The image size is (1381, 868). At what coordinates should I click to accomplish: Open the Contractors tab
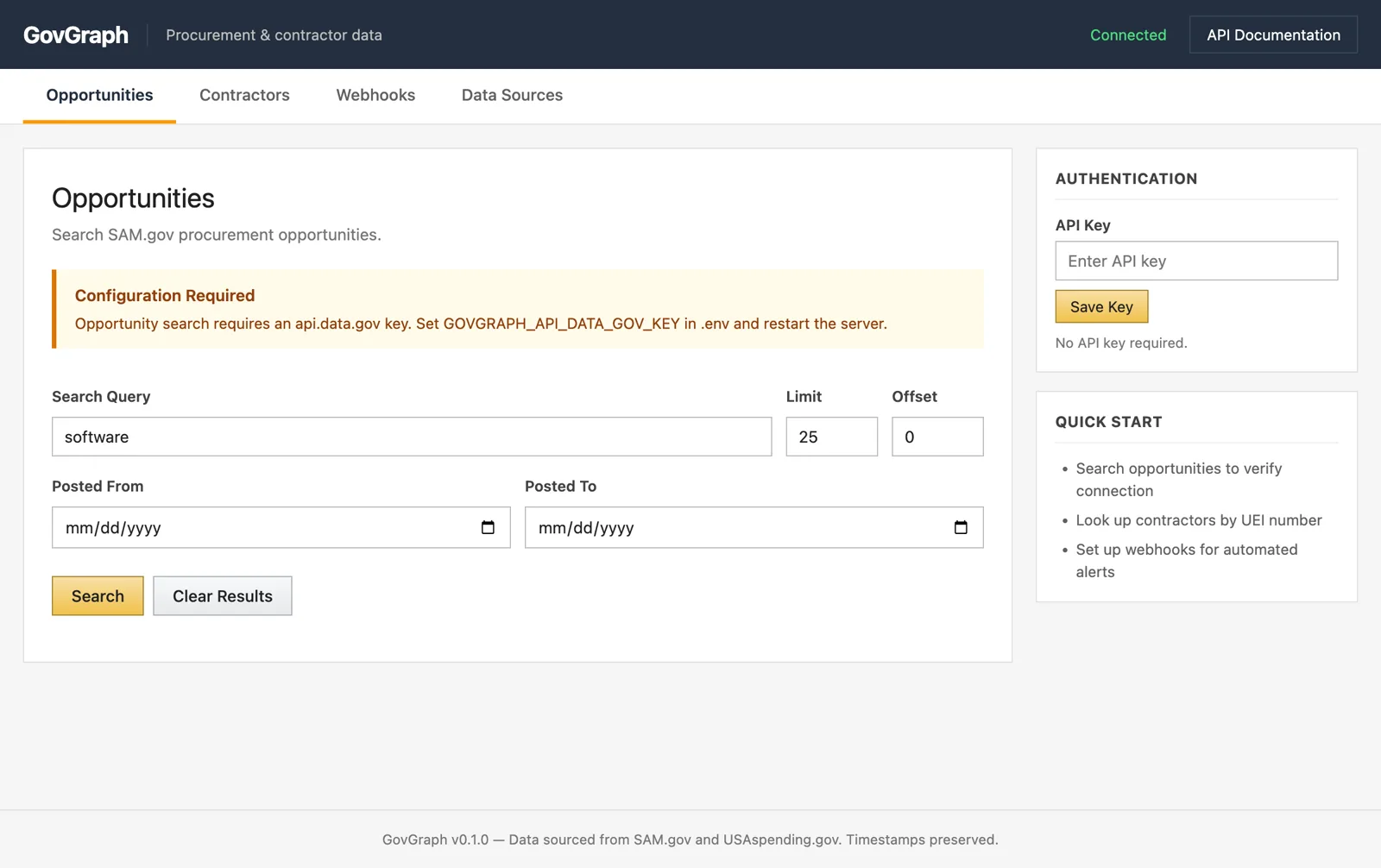pyautogui.click(x=244, y=95)
